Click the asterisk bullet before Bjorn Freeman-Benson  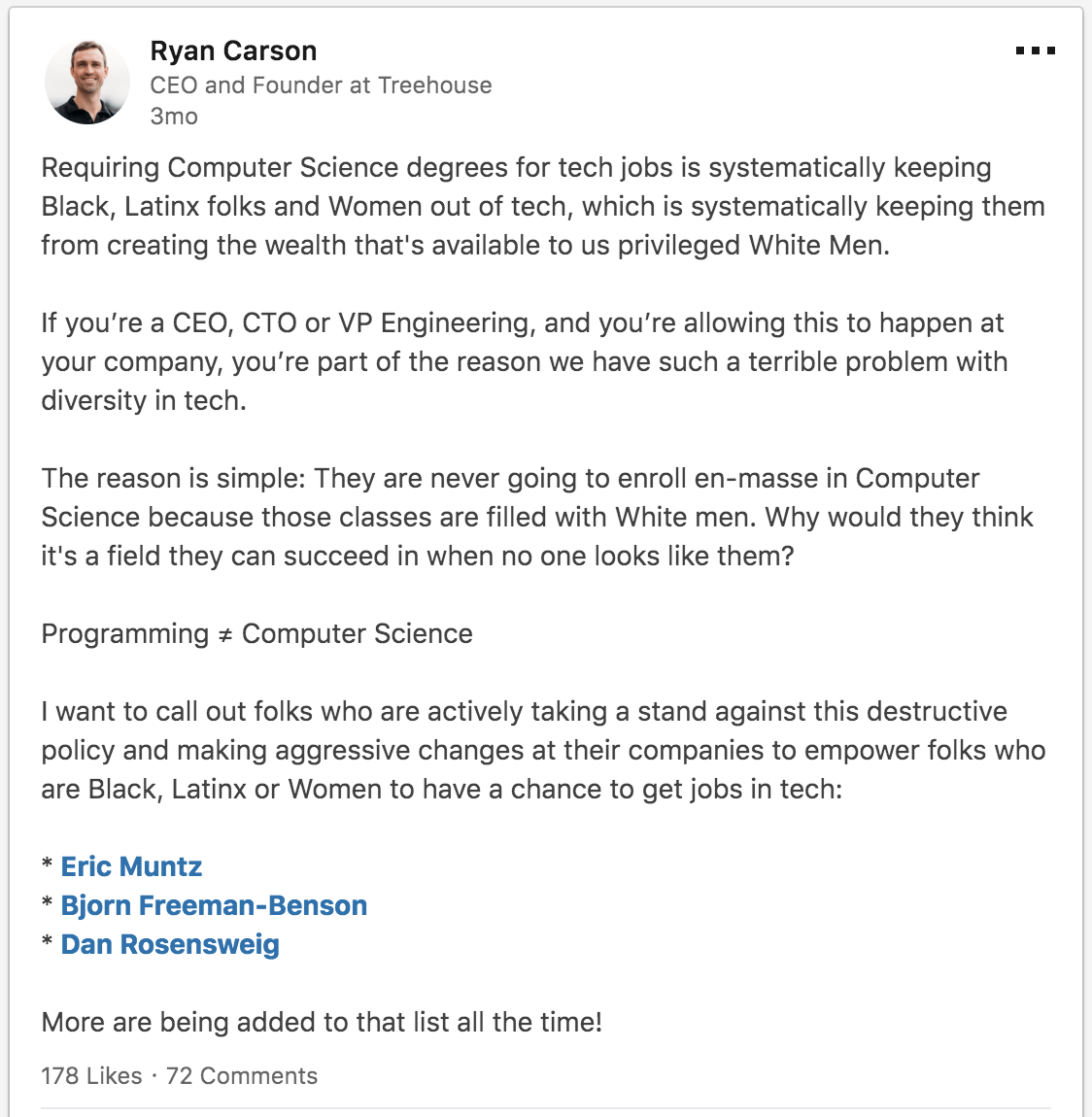pos(47,902)
